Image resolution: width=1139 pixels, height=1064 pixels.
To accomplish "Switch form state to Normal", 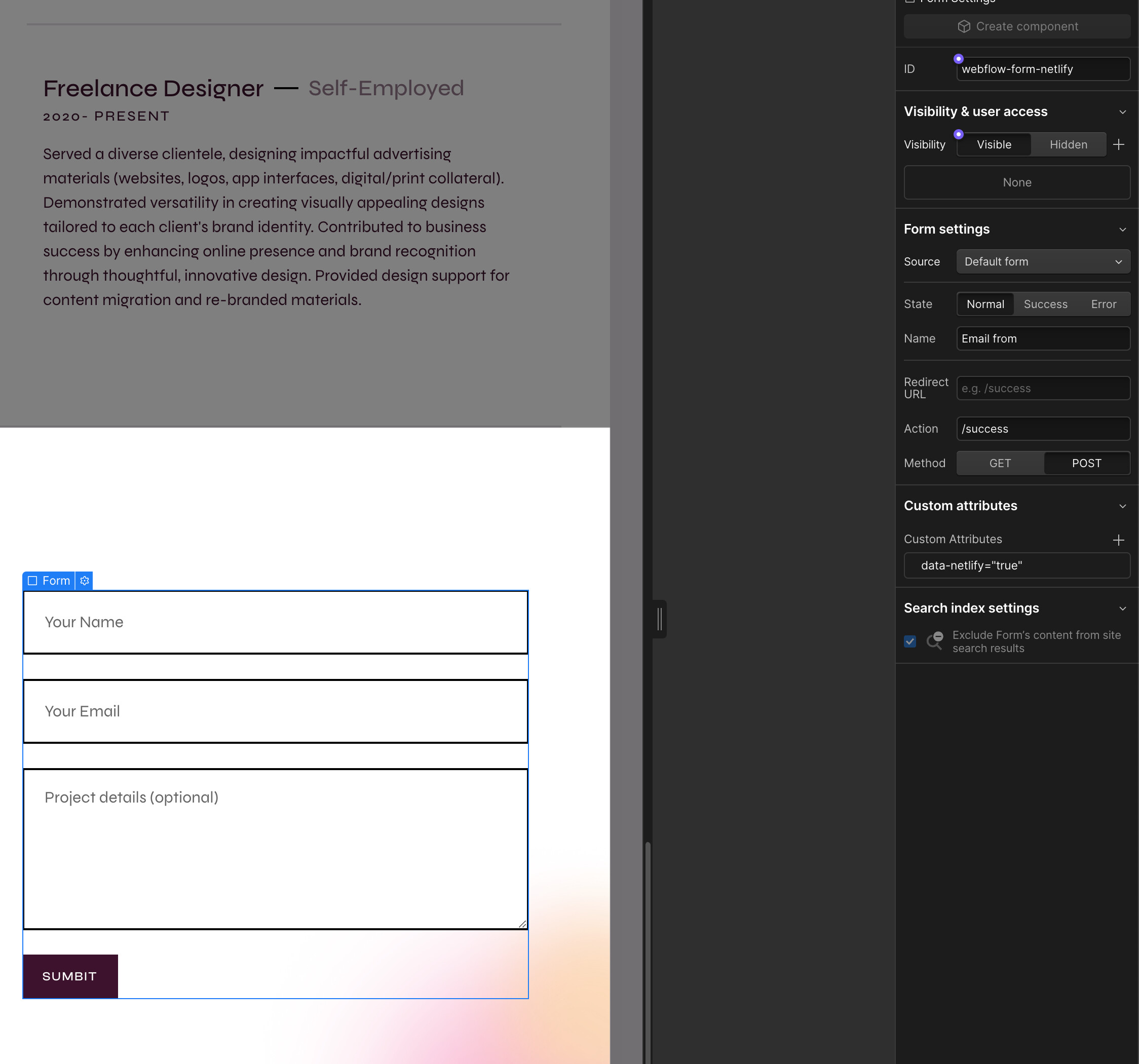I will click(x=985, y=303).
